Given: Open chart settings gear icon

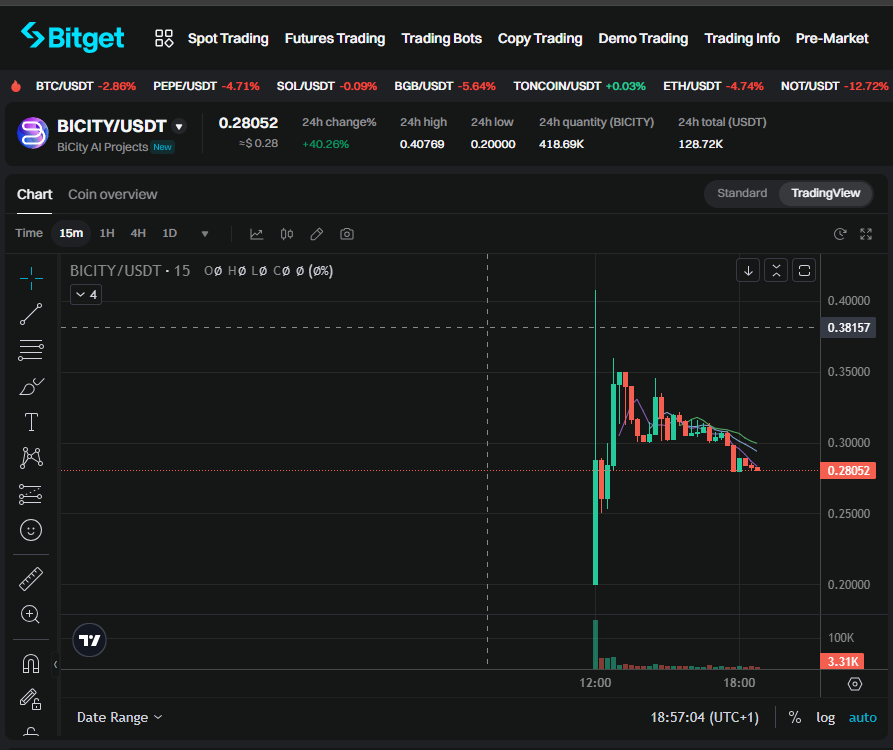Looking at the screenshot, I should pos(855,684).
